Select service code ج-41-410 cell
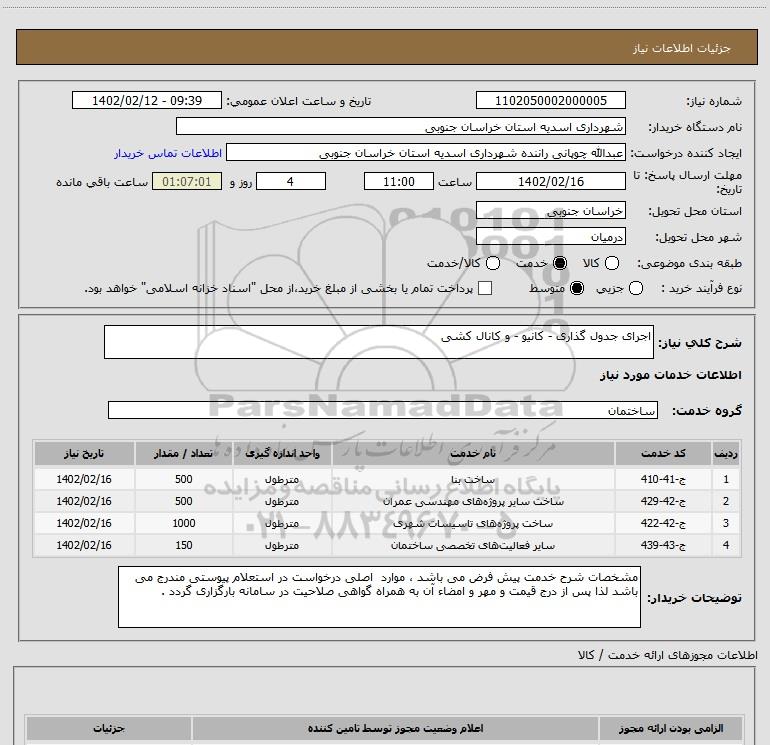 [x=663, y=479]
